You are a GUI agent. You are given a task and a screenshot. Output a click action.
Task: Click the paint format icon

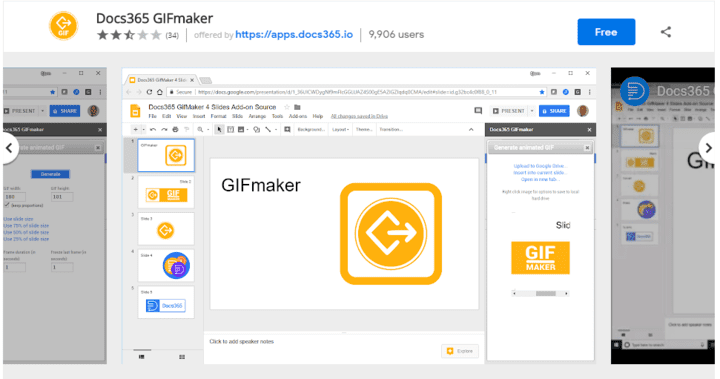point(186,130)
